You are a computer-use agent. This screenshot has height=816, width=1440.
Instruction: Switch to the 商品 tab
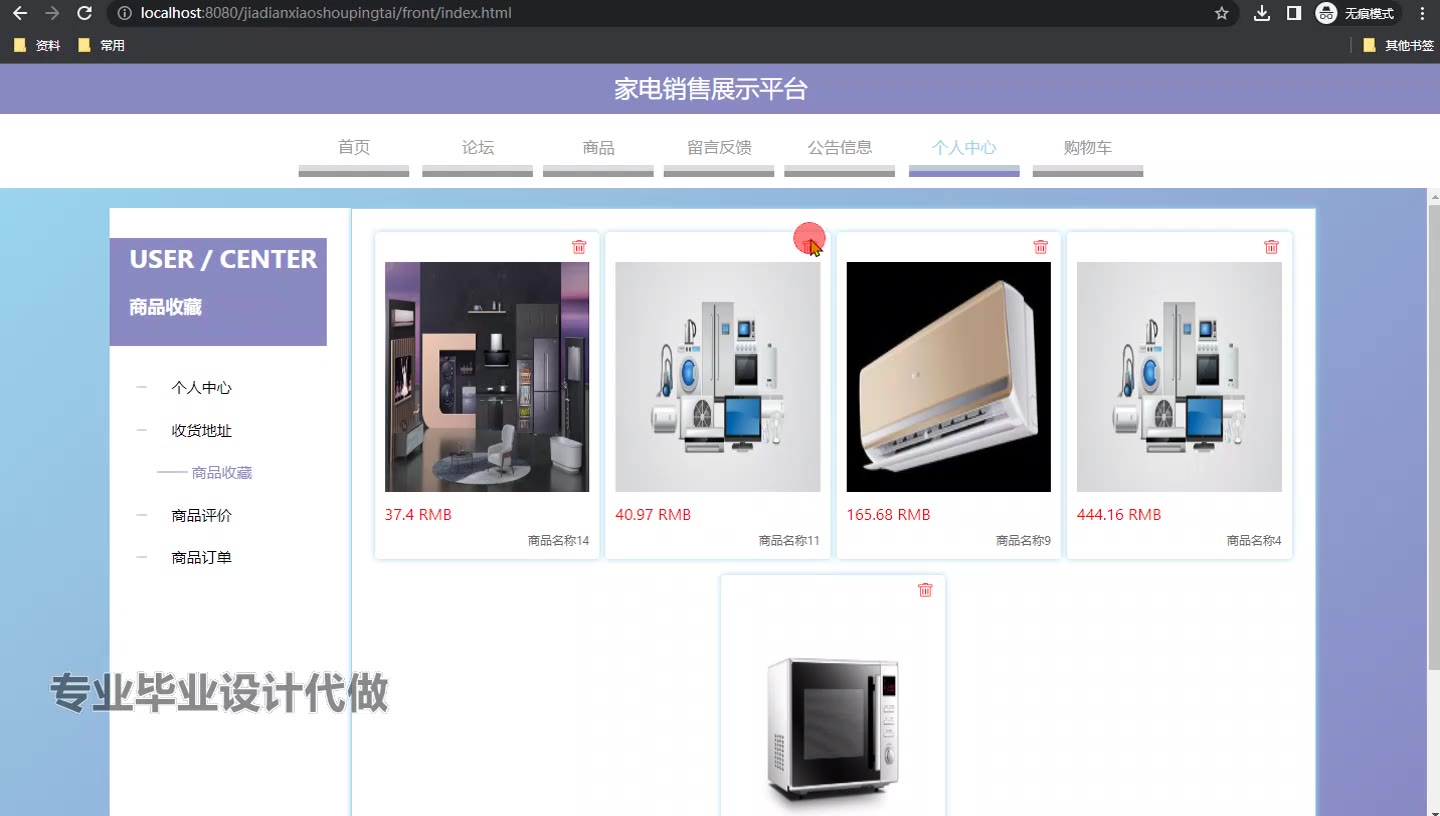pos(598,148)
